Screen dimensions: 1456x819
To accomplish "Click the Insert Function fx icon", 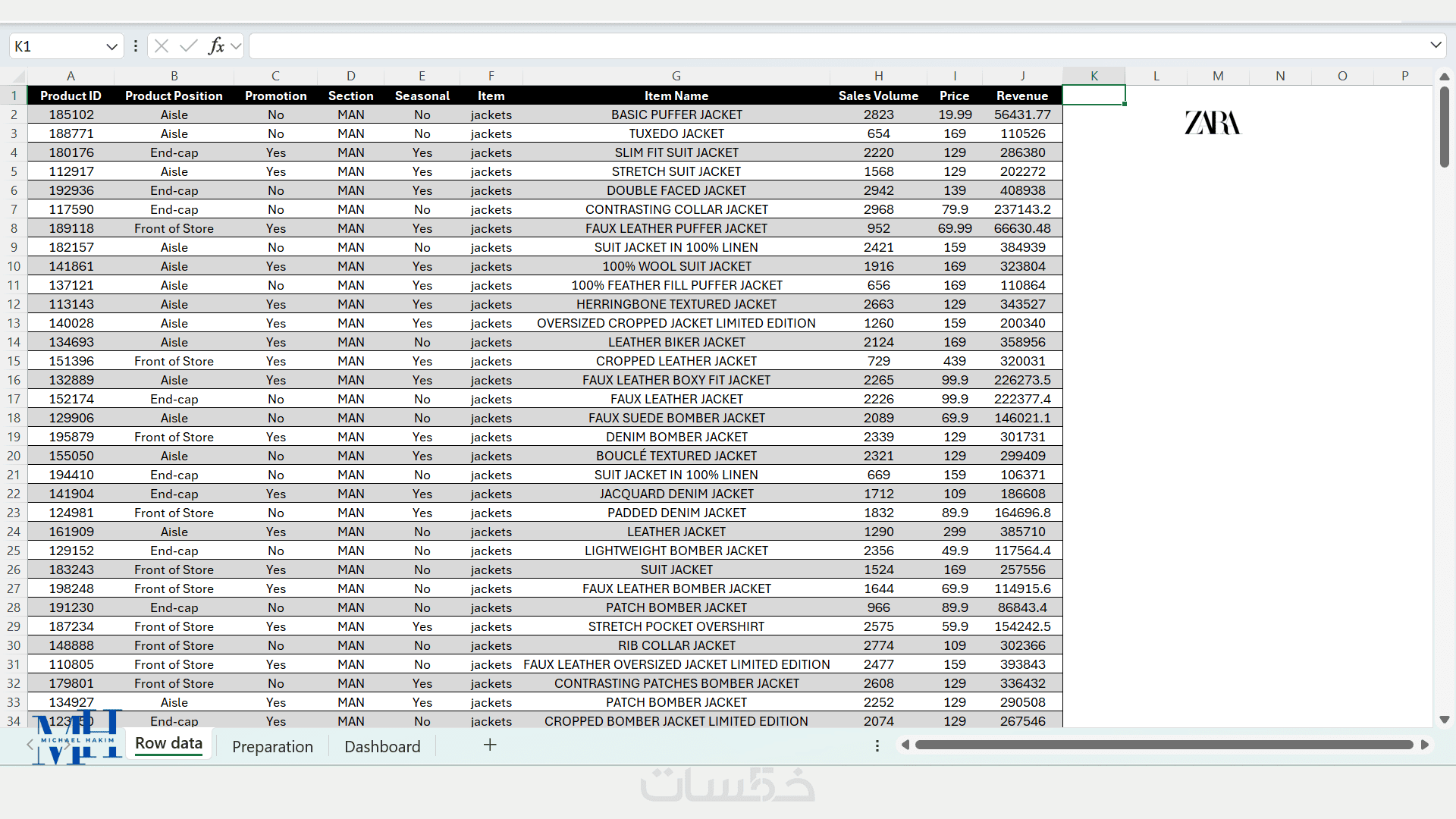I will coord(216,46).
